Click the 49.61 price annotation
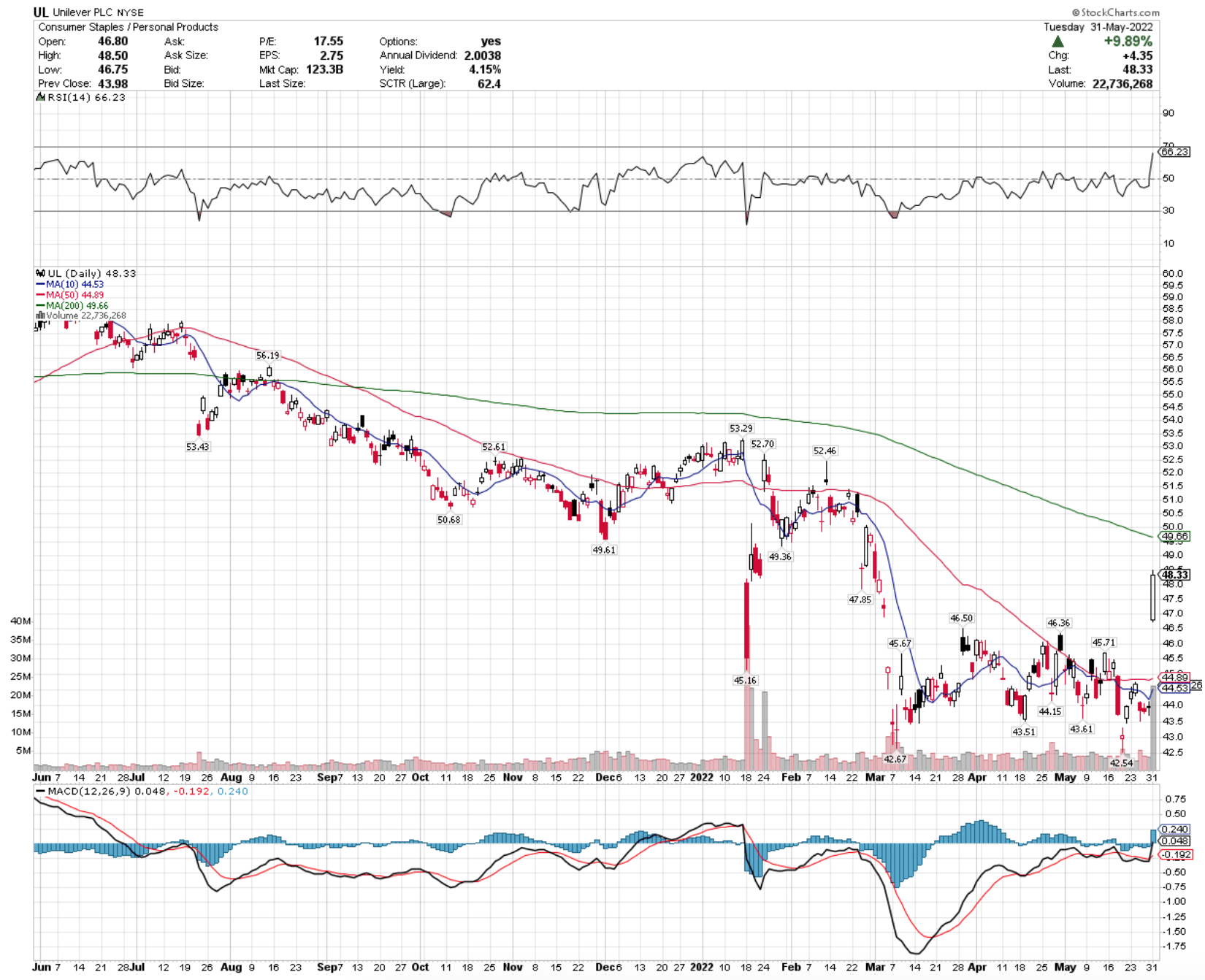 click(603, 550)
